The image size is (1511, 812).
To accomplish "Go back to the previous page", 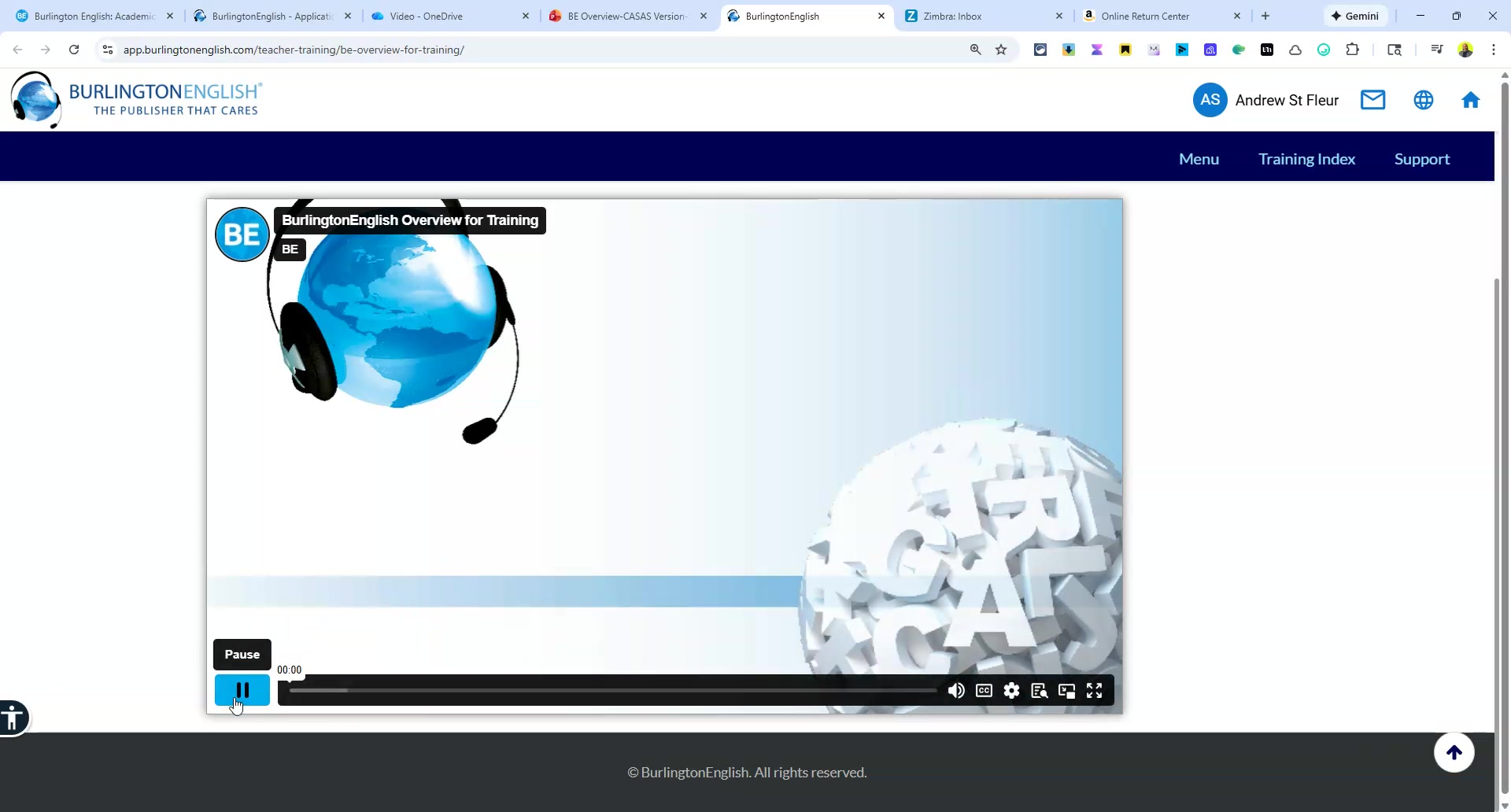I will pyautogui.click(x=17, y=50).
